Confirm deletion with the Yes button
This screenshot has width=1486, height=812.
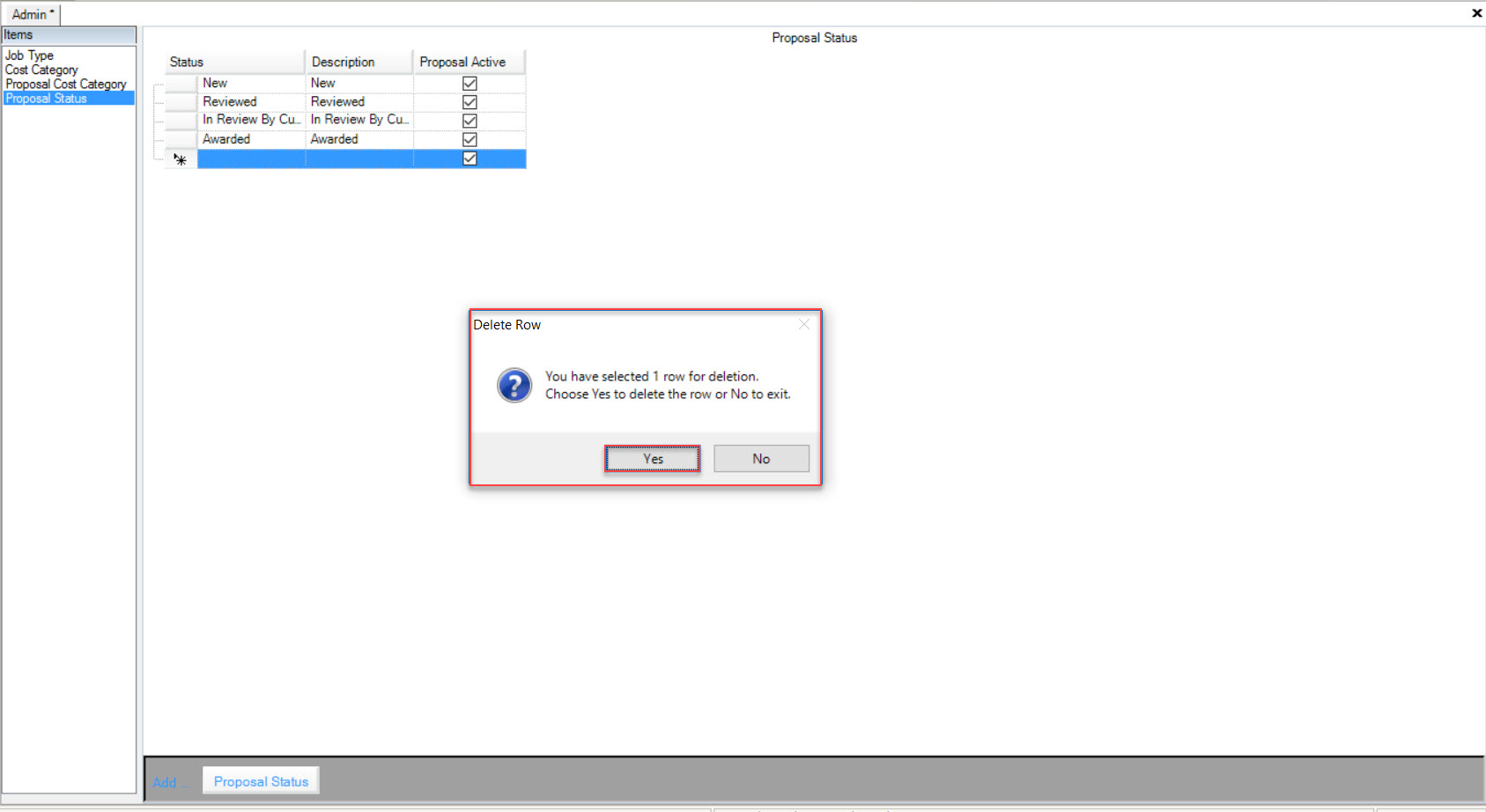653,459
